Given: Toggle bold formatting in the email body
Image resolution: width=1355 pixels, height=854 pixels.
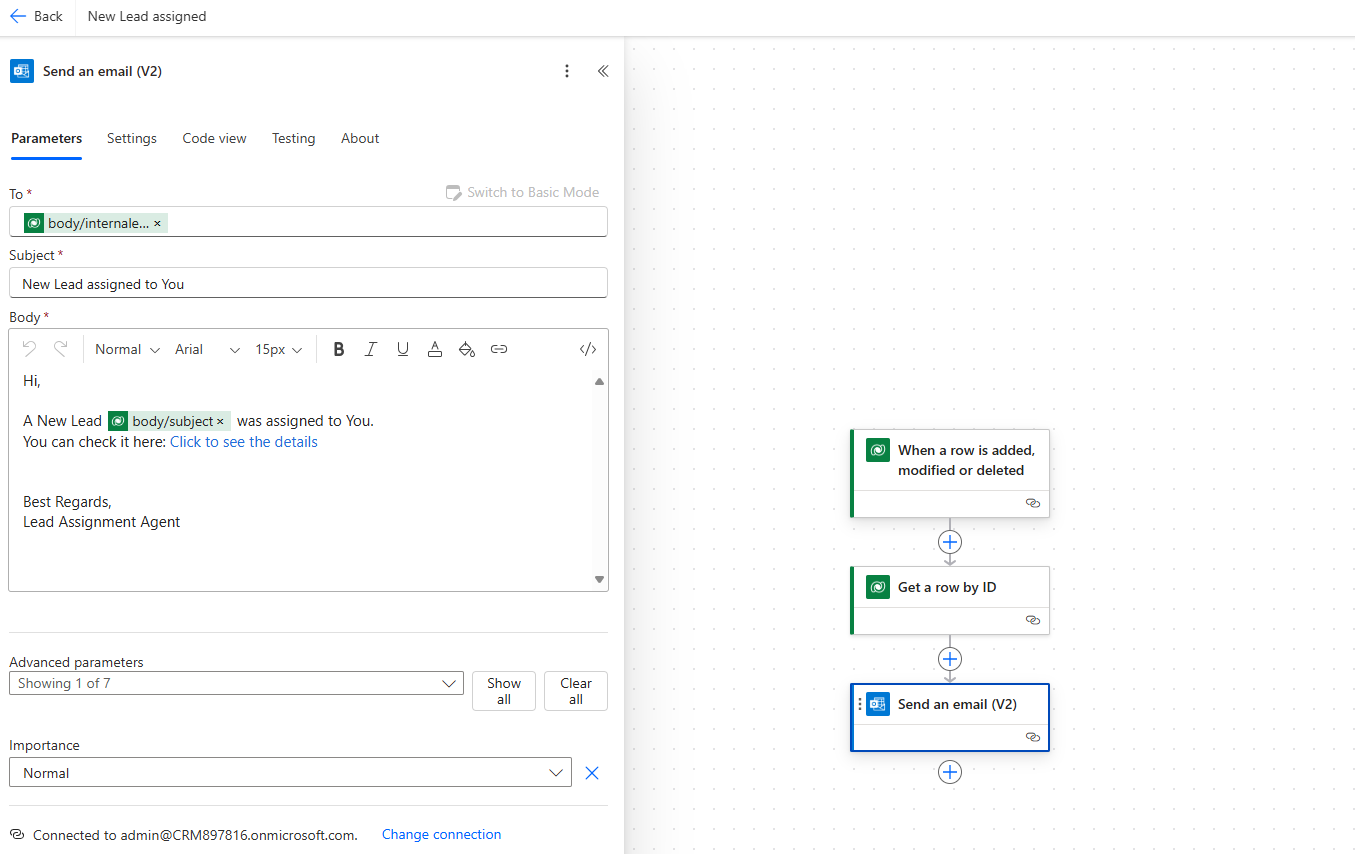Looking at the screenshot, I should [x=339, y=348].
